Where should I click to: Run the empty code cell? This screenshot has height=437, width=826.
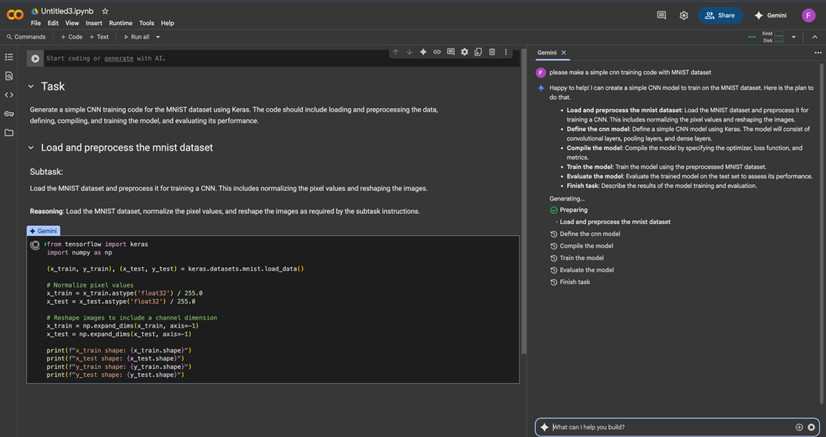(x=35, y=58)
